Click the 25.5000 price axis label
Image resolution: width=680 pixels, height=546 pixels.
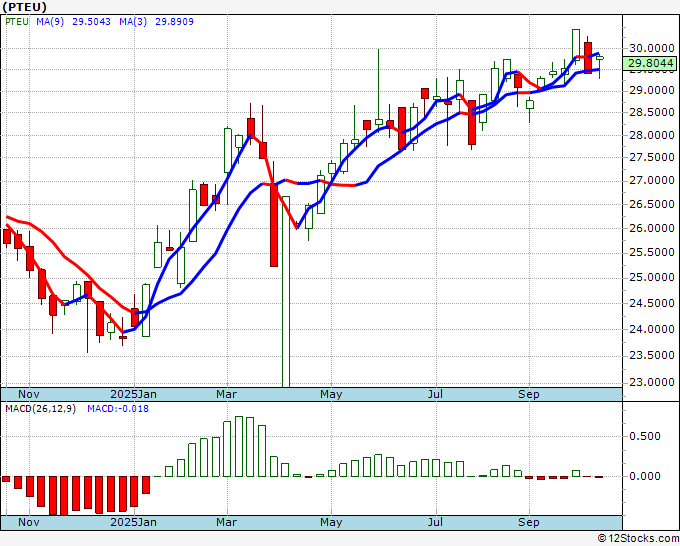[652, 252]
